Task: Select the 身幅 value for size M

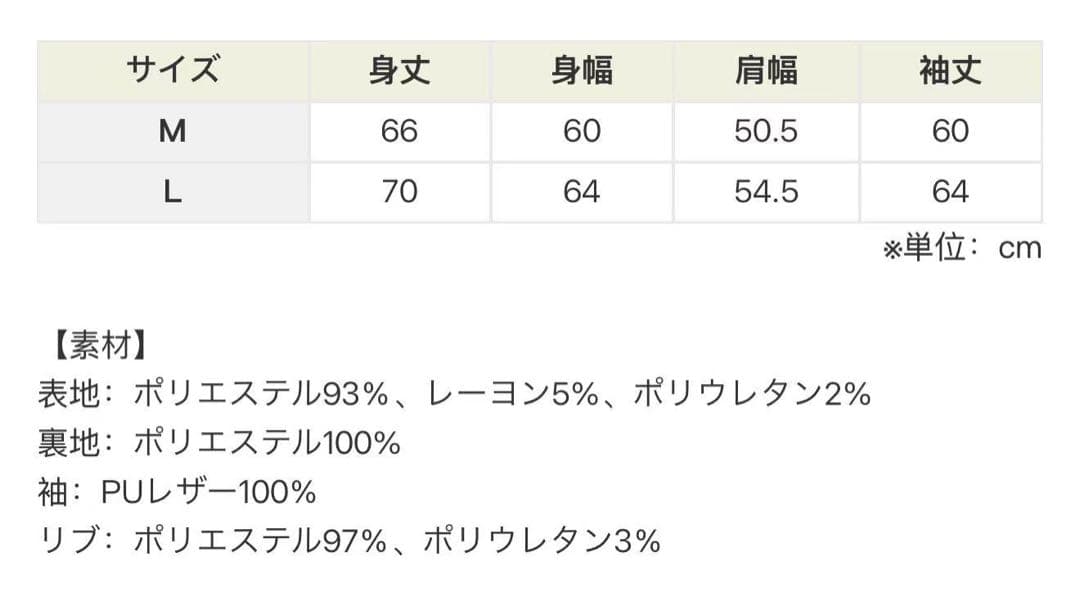Action: (582, 131)
